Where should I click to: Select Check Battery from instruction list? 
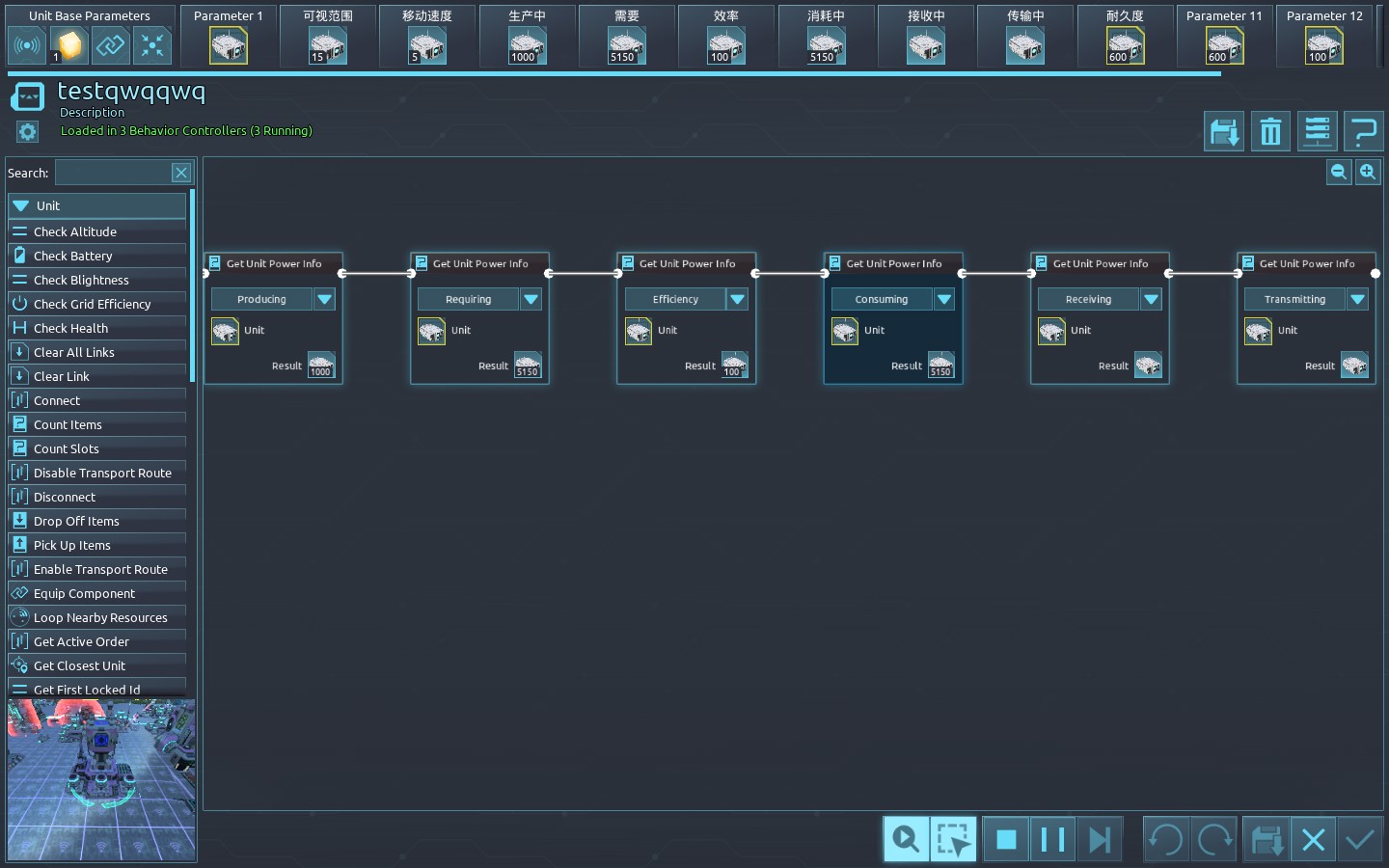point(73,256)
